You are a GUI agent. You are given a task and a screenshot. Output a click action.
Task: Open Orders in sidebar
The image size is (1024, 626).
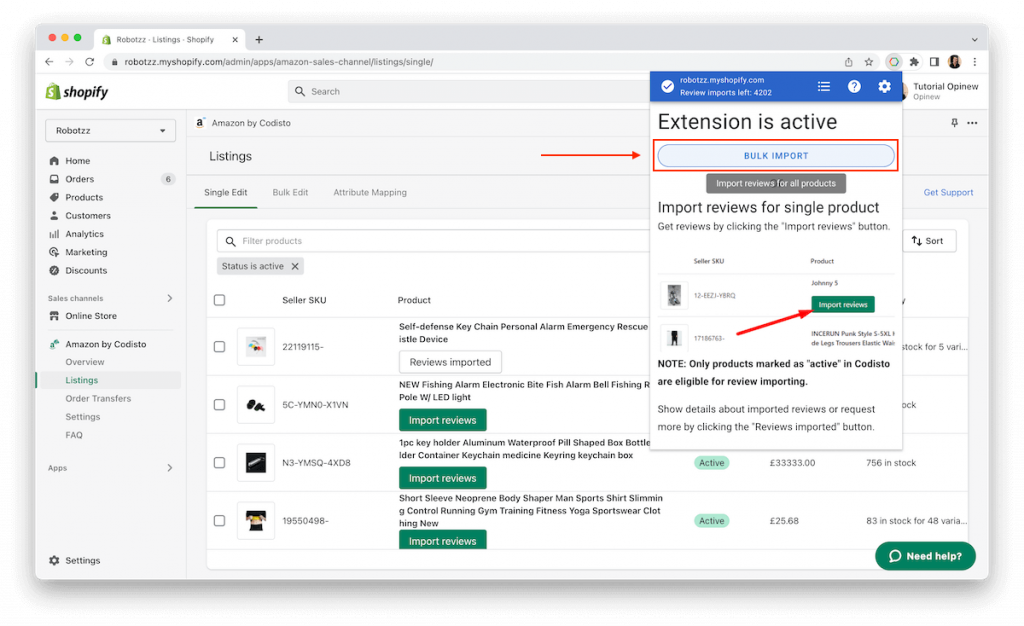80,179
